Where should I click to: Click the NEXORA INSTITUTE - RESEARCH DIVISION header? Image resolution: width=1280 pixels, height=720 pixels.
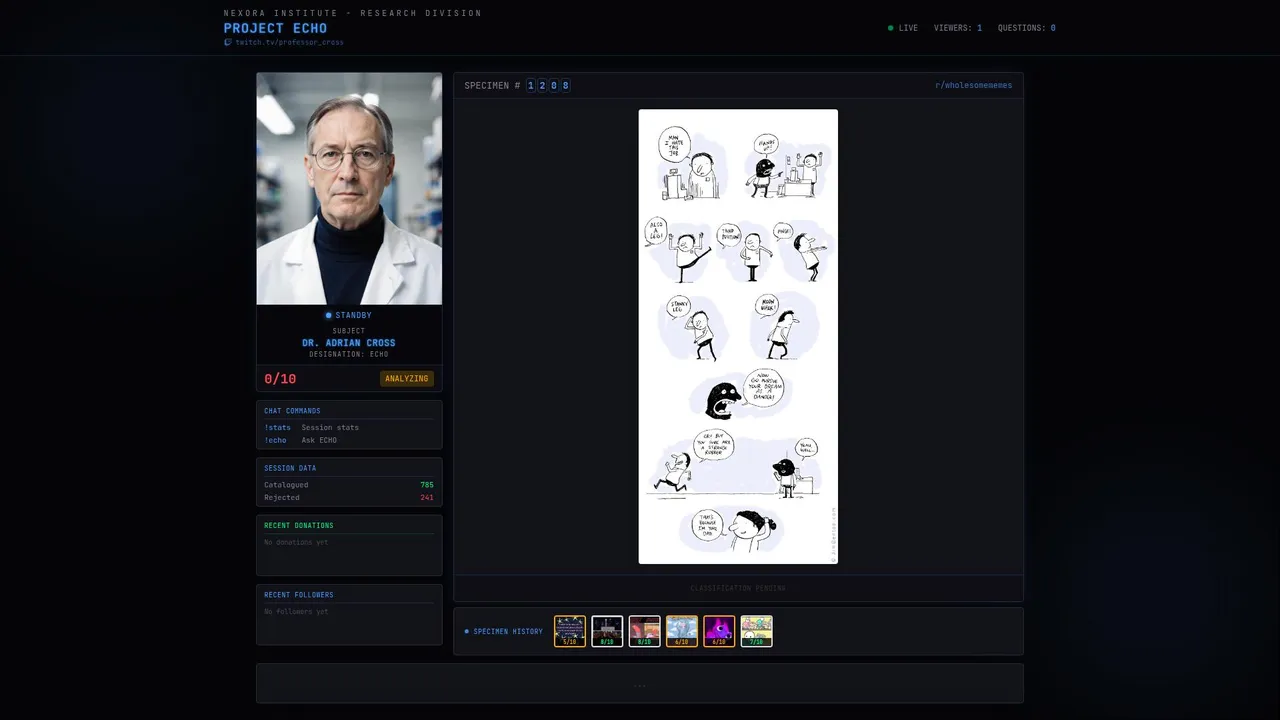353,13
